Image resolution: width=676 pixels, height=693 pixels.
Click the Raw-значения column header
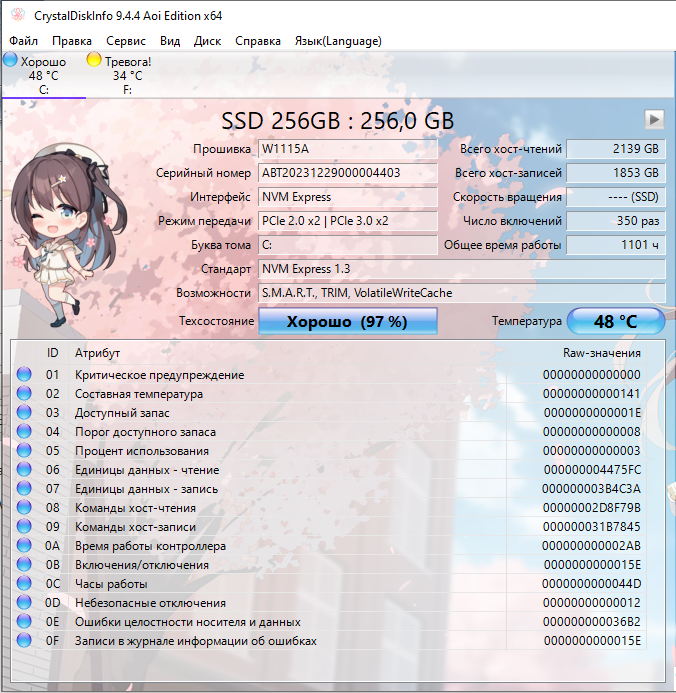[x=601, y=353]
